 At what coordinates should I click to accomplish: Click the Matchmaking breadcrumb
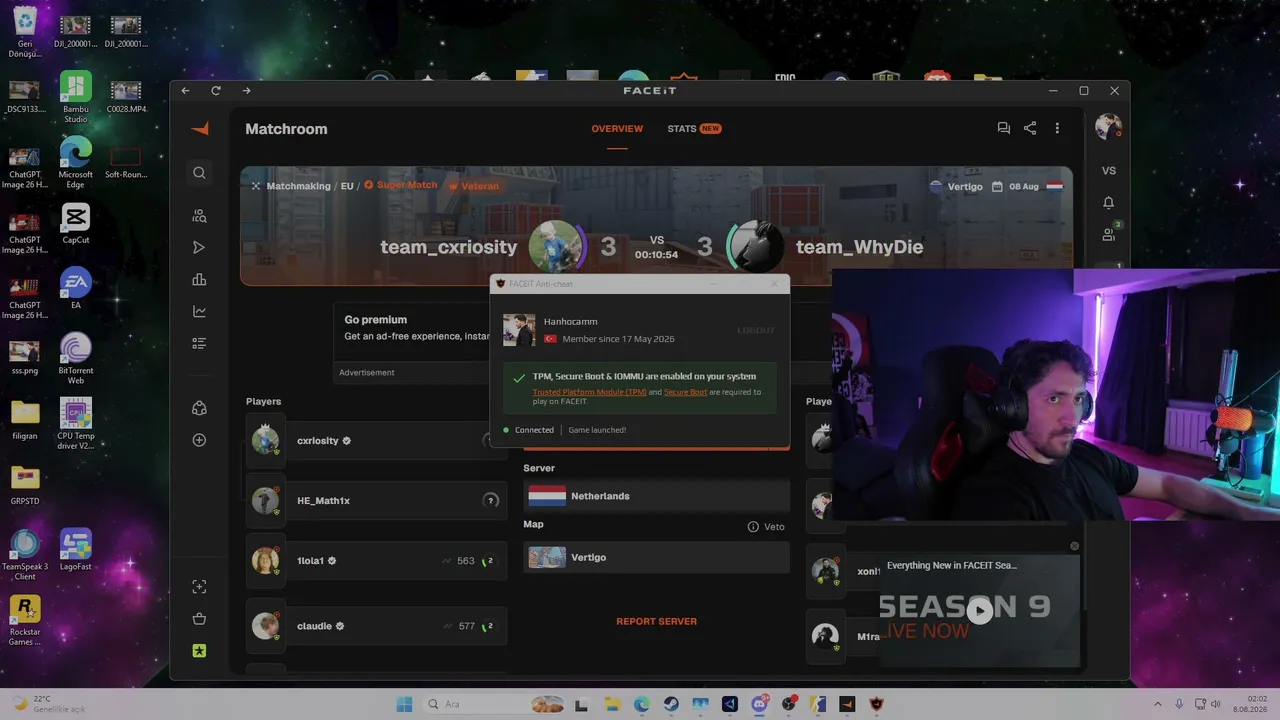click(x=298, y=186)
